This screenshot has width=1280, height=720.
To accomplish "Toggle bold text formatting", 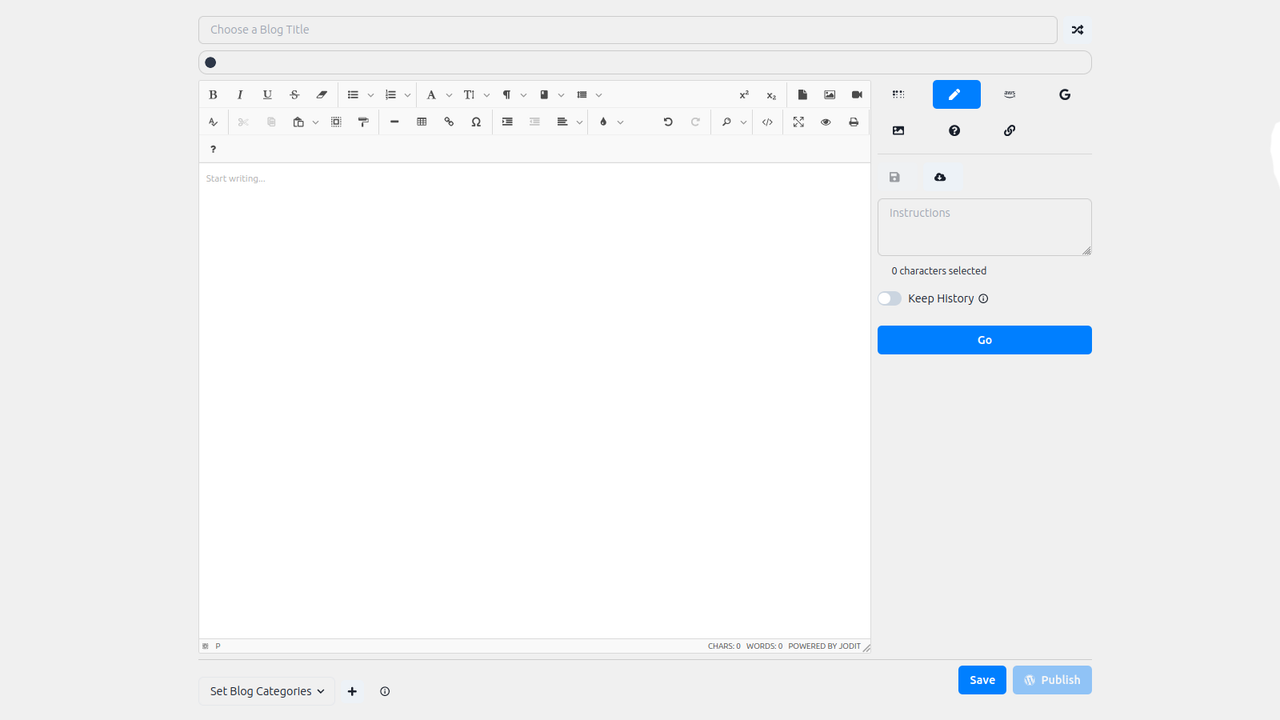I will click(x=213, y=94).
